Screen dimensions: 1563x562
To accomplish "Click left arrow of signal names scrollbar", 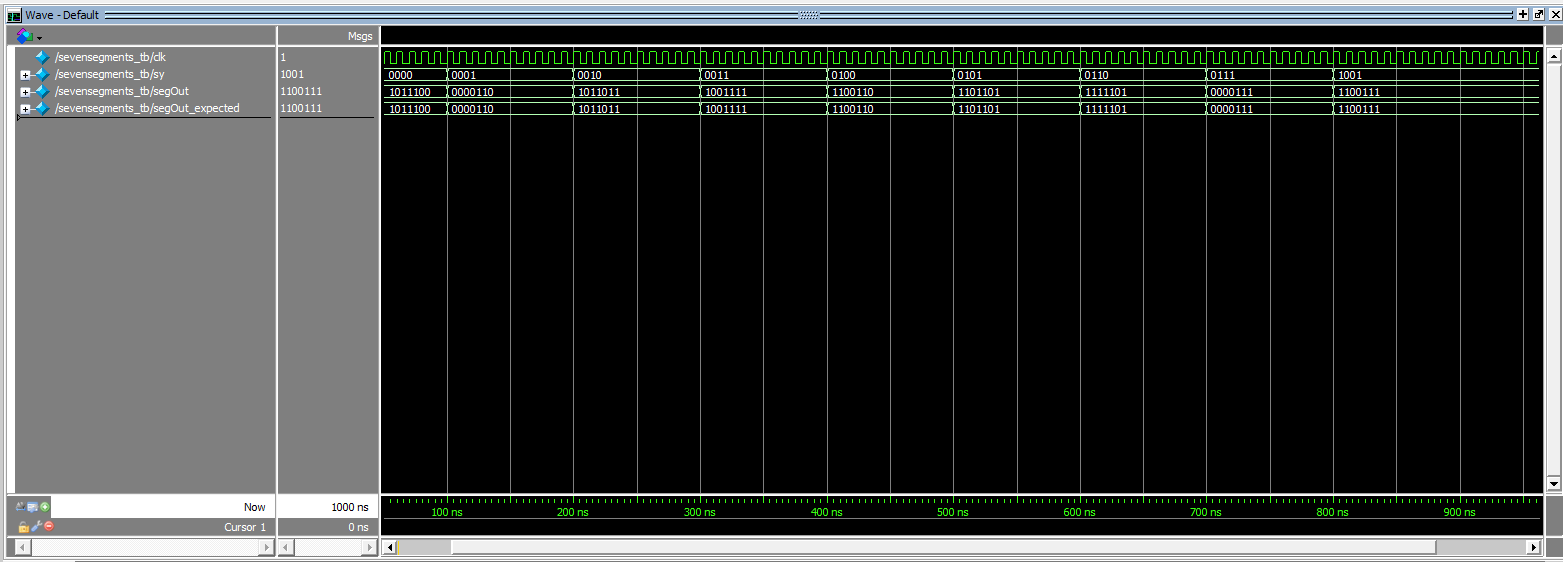I will [x=23, y=547].
